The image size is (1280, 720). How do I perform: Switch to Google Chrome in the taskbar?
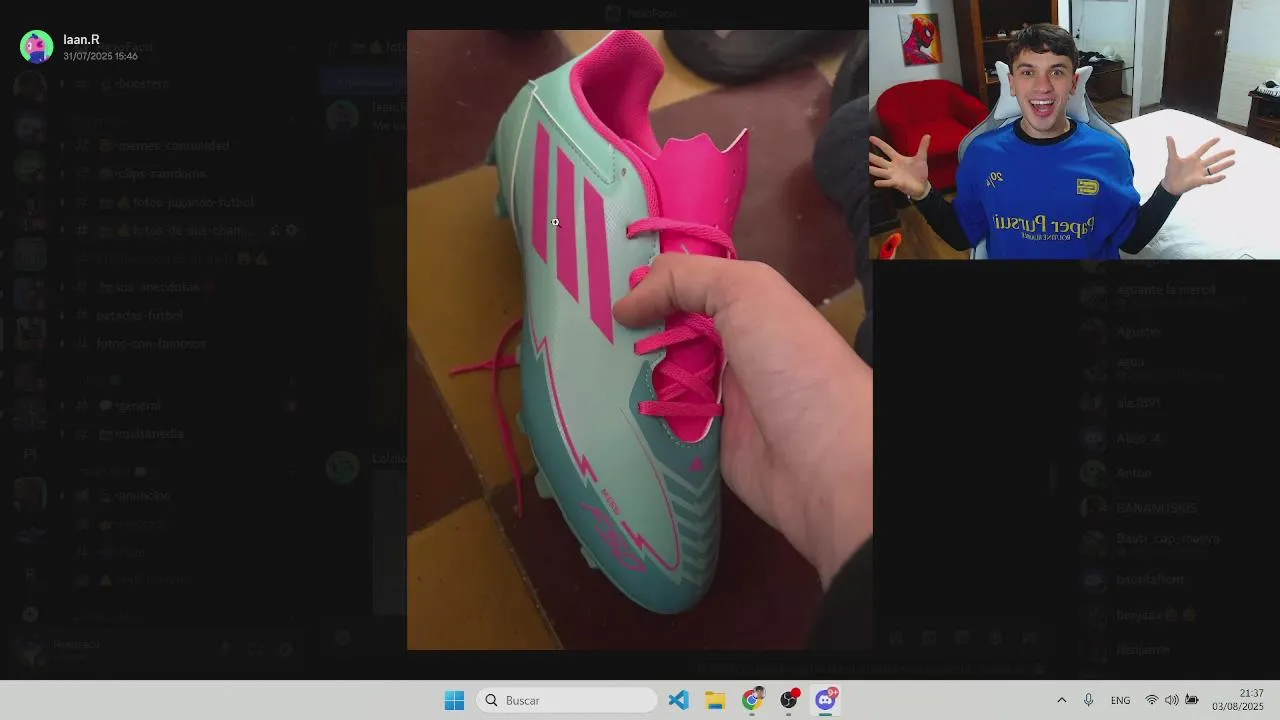coord(752,700)
